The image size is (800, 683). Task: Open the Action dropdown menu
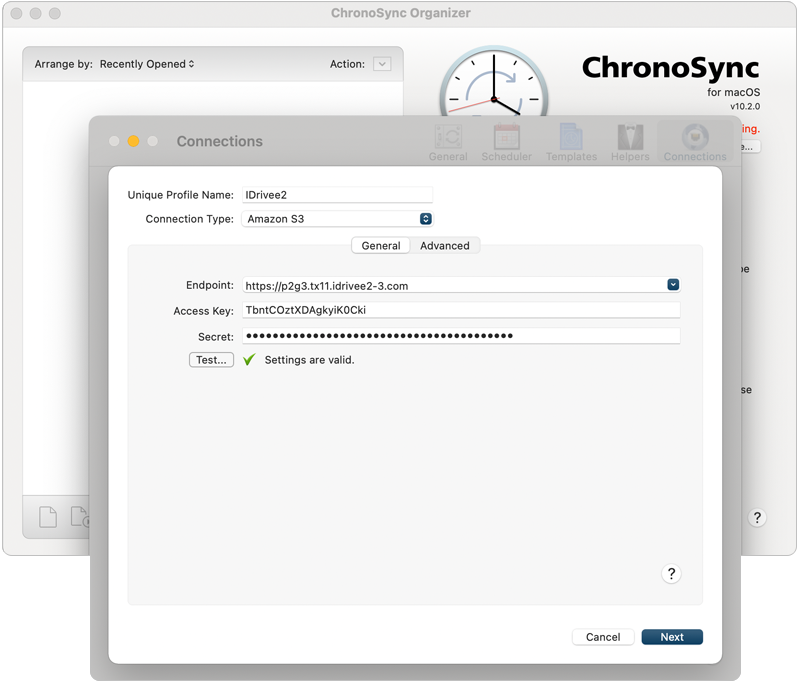point(382,64)
